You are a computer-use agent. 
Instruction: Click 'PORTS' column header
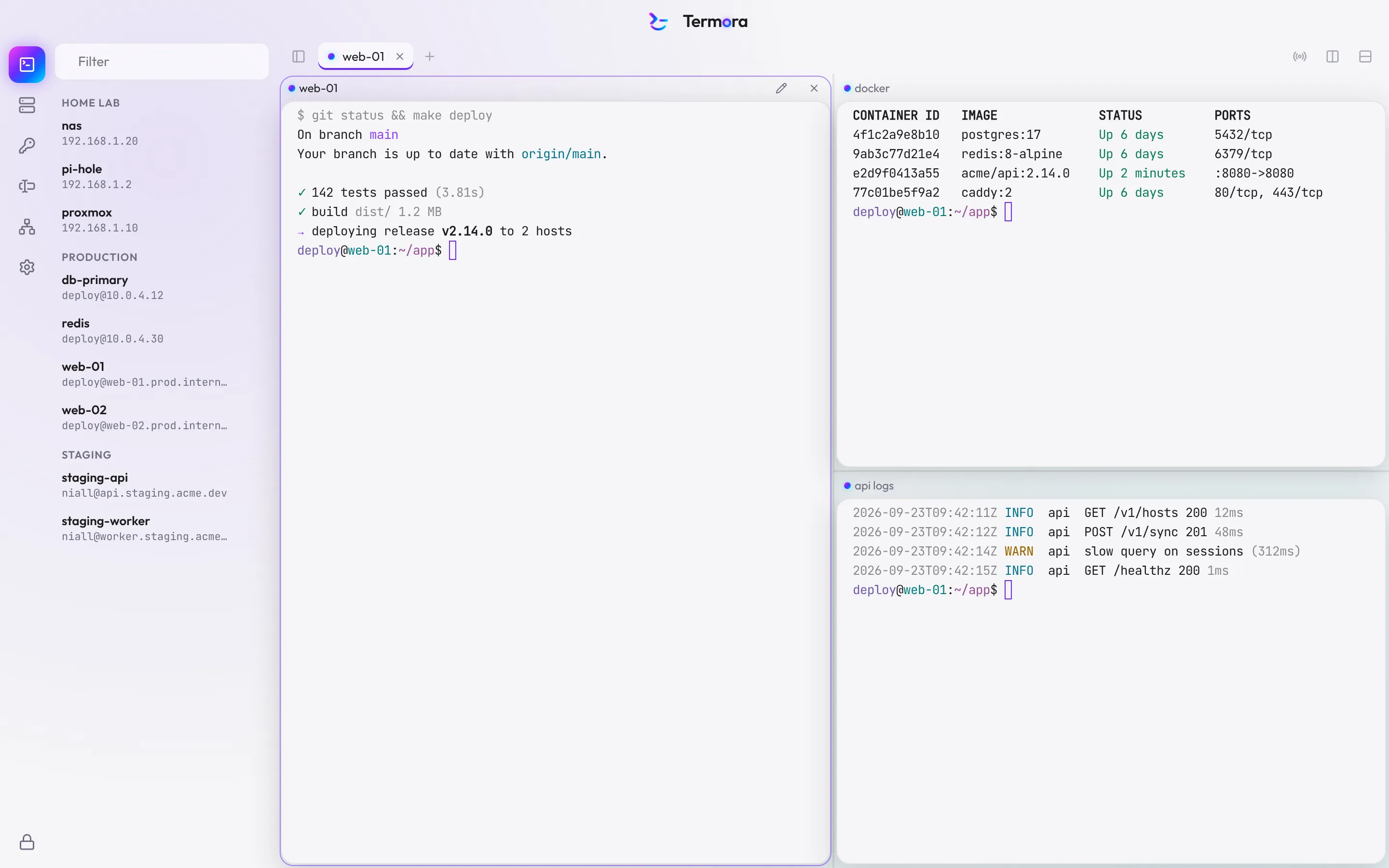click(1232, 115)
